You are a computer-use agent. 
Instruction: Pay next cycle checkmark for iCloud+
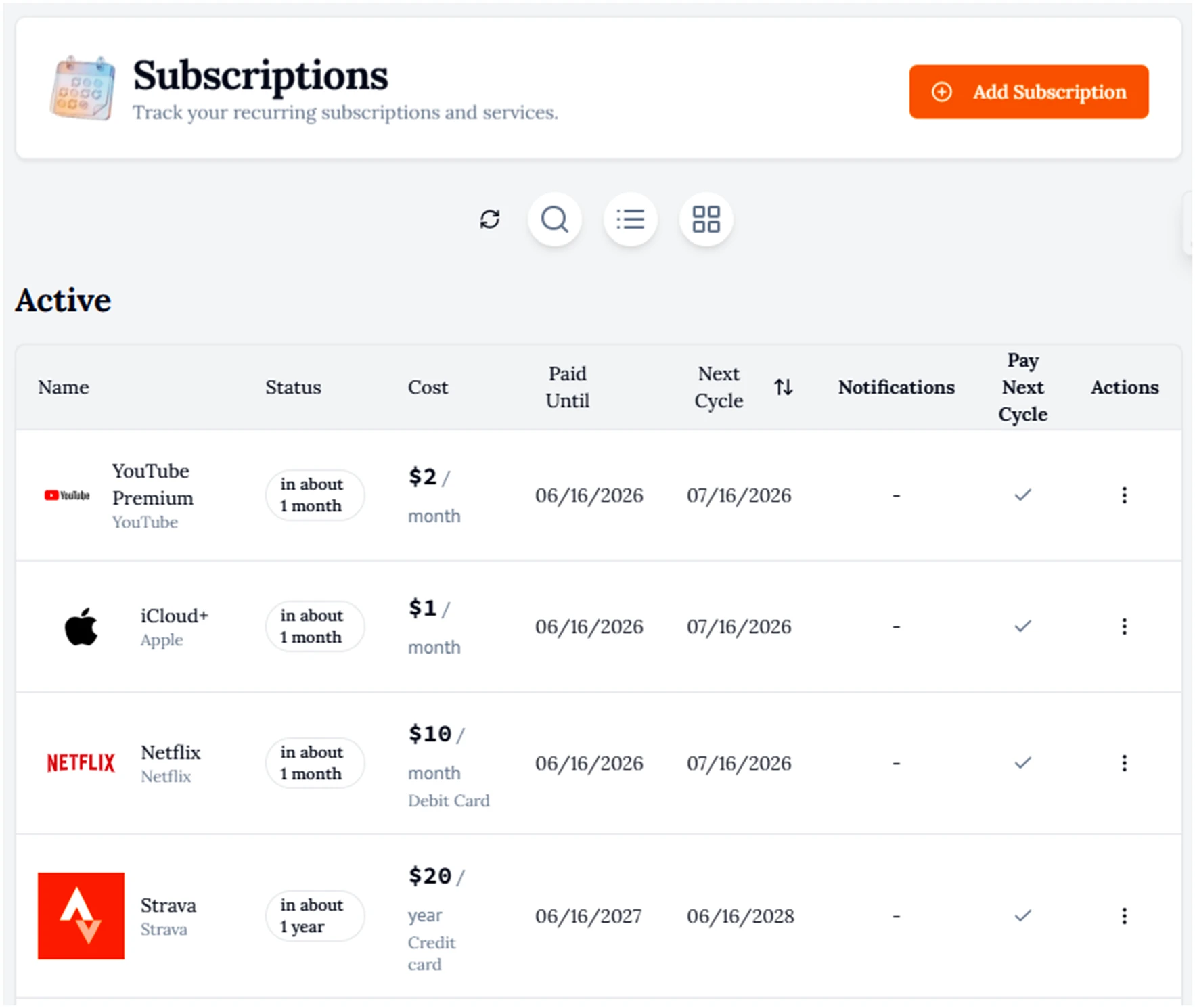point(1023,626)
